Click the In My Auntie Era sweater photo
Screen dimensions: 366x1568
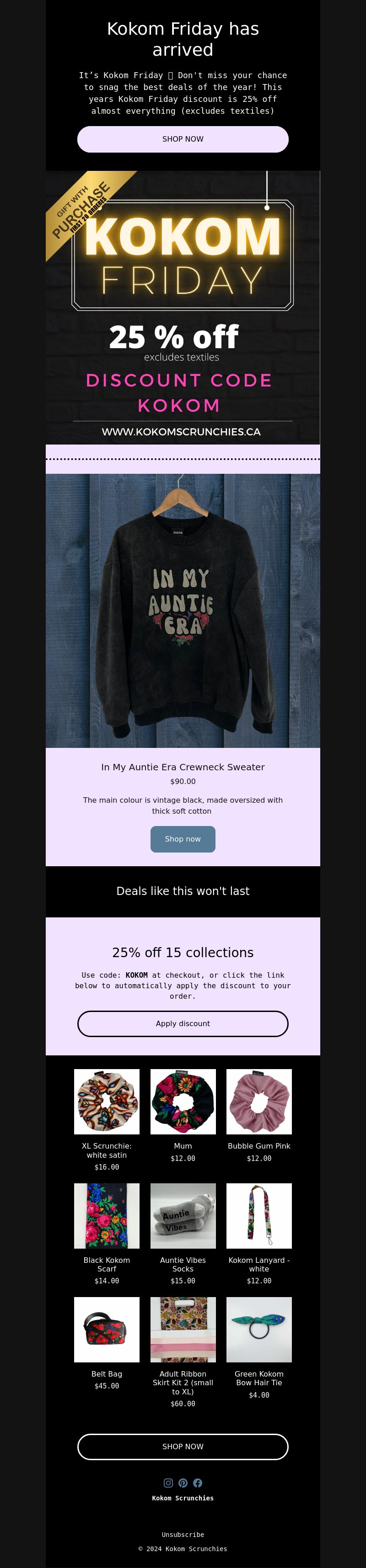[x=183, y=610]
